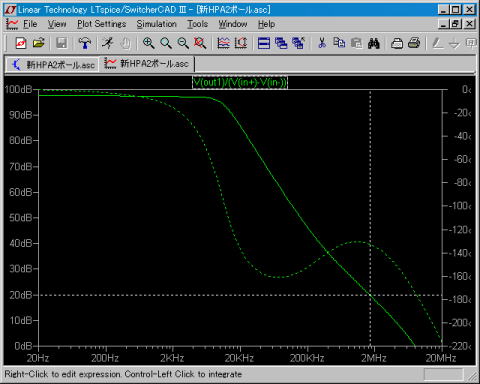Open the Simulation menu
Viewport: 480px width, 384px height.
[x=157, y=24]
